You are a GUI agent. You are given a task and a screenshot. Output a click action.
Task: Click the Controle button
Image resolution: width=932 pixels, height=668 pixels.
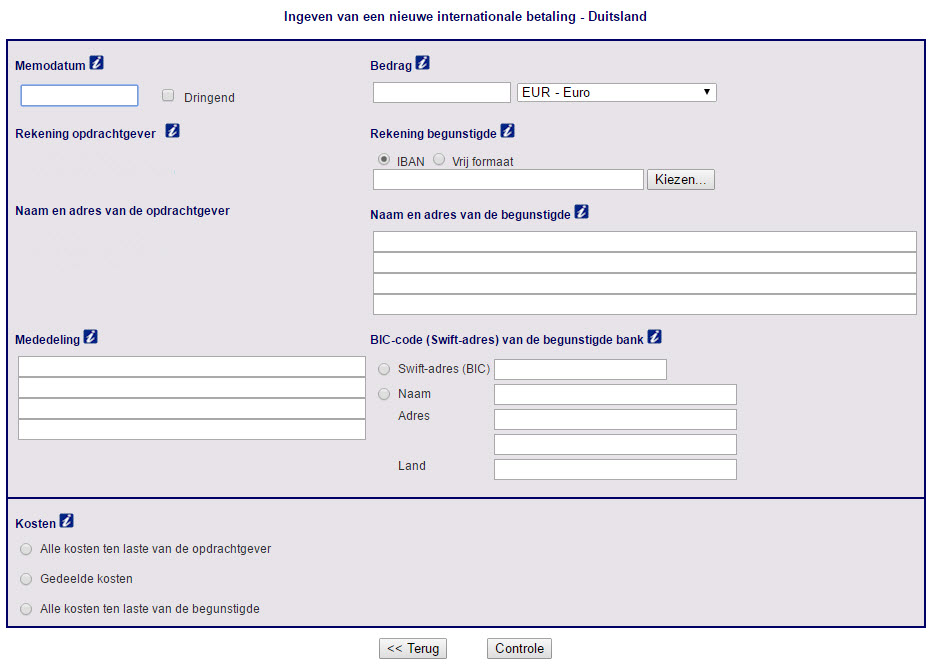(519, 649)
